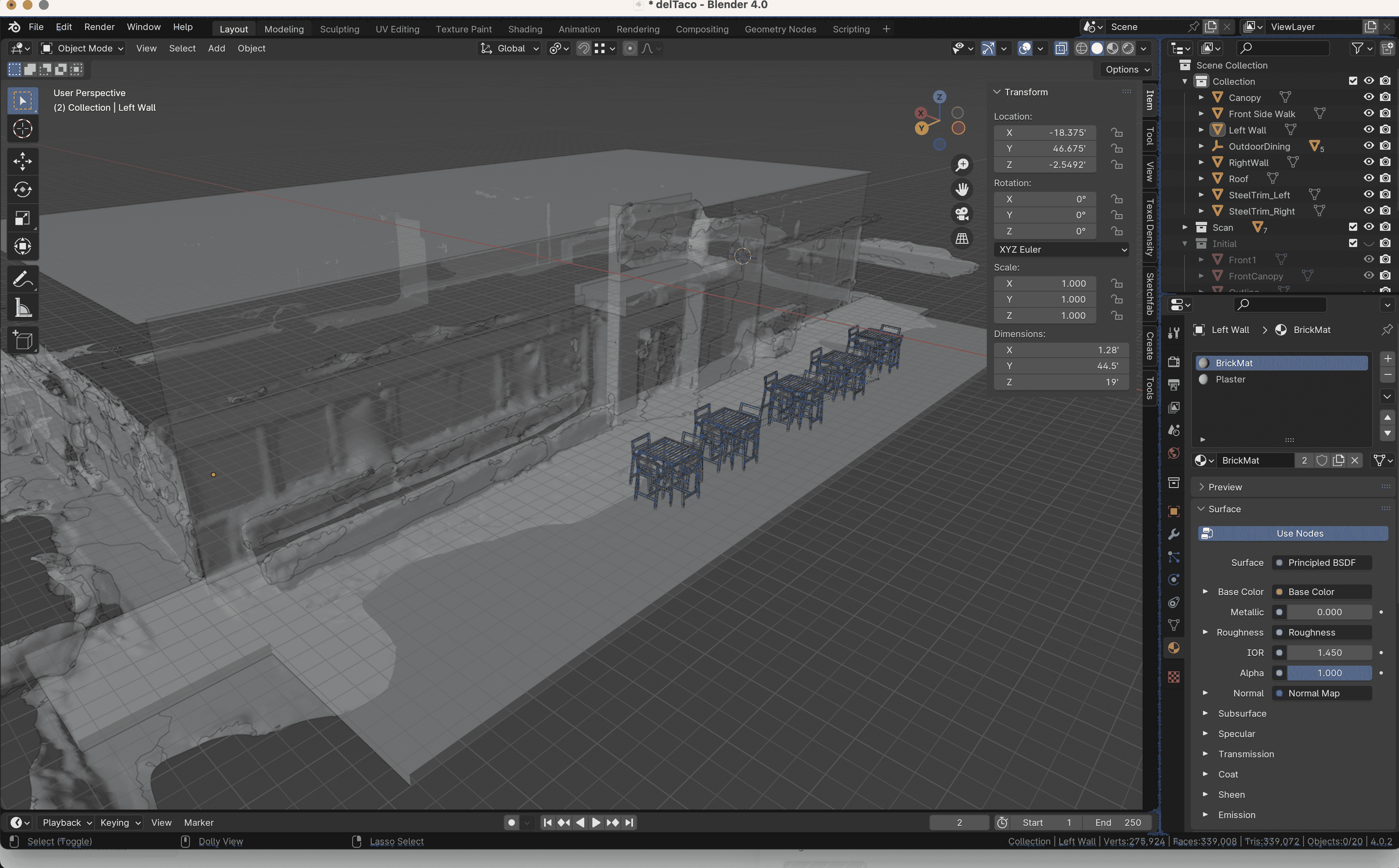Click the Metallic value slider

tap(1329, 612)
